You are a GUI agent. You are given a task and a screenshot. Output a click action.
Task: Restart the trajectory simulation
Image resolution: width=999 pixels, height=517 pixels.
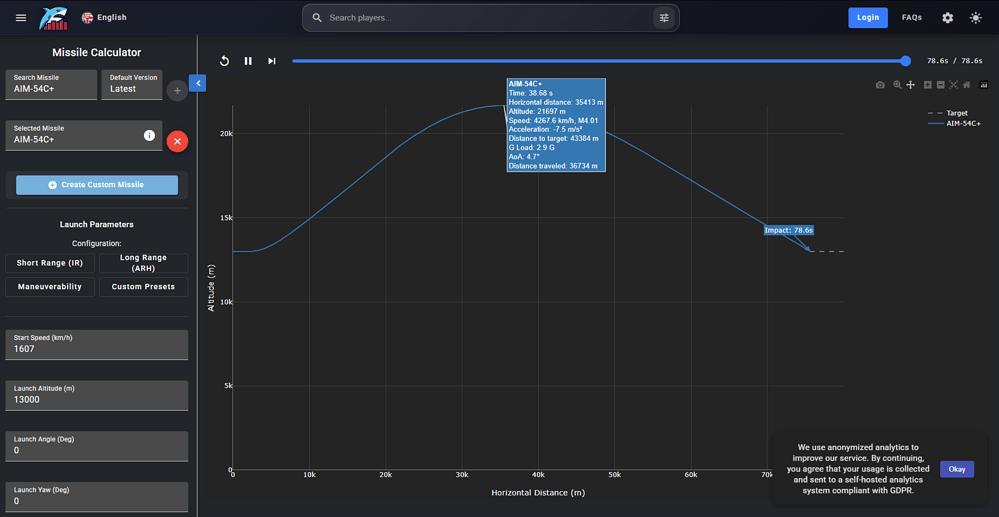224,61
